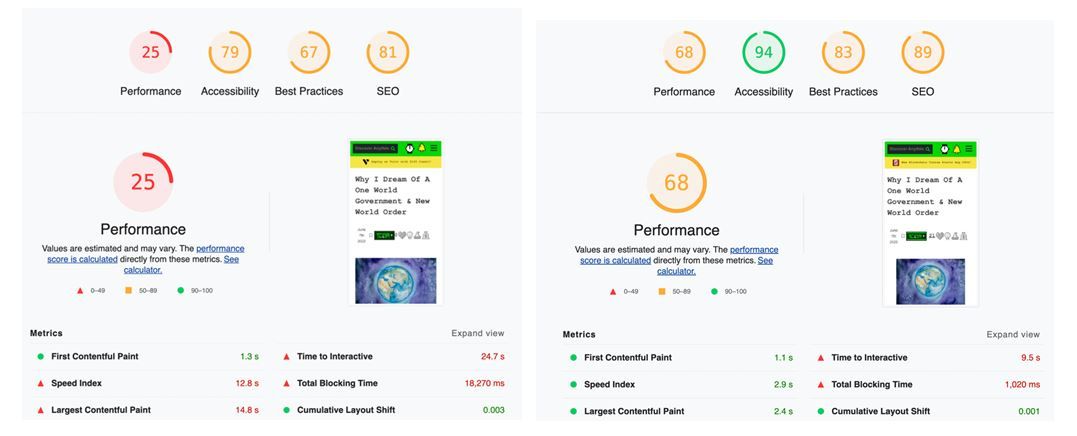Select Largest Contentful Paint row showing 2.4 s
The height and width of the screenshot is (436, 1077).
[680, 411]
